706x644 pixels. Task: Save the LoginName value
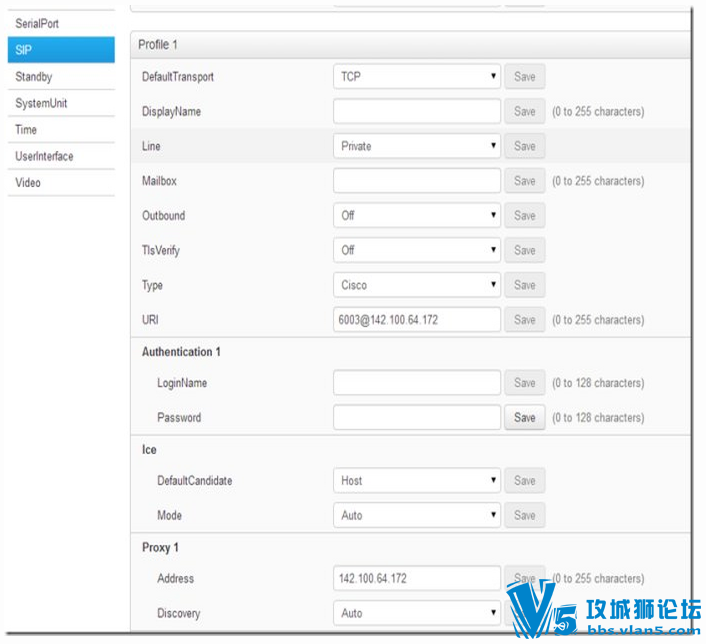(x=525, y=383)
